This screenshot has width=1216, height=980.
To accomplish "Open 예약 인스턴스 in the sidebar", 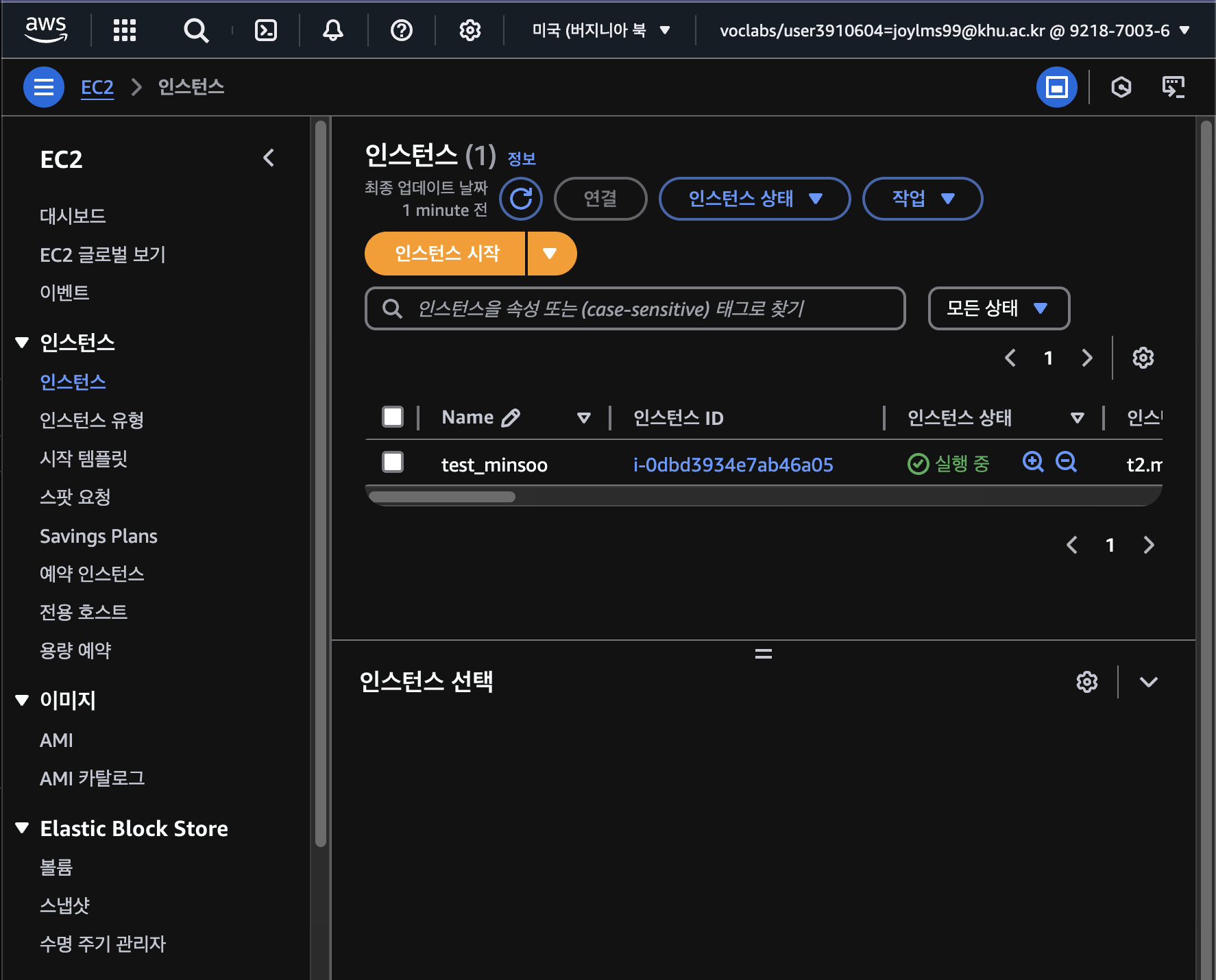I will (x=92, y=574).
